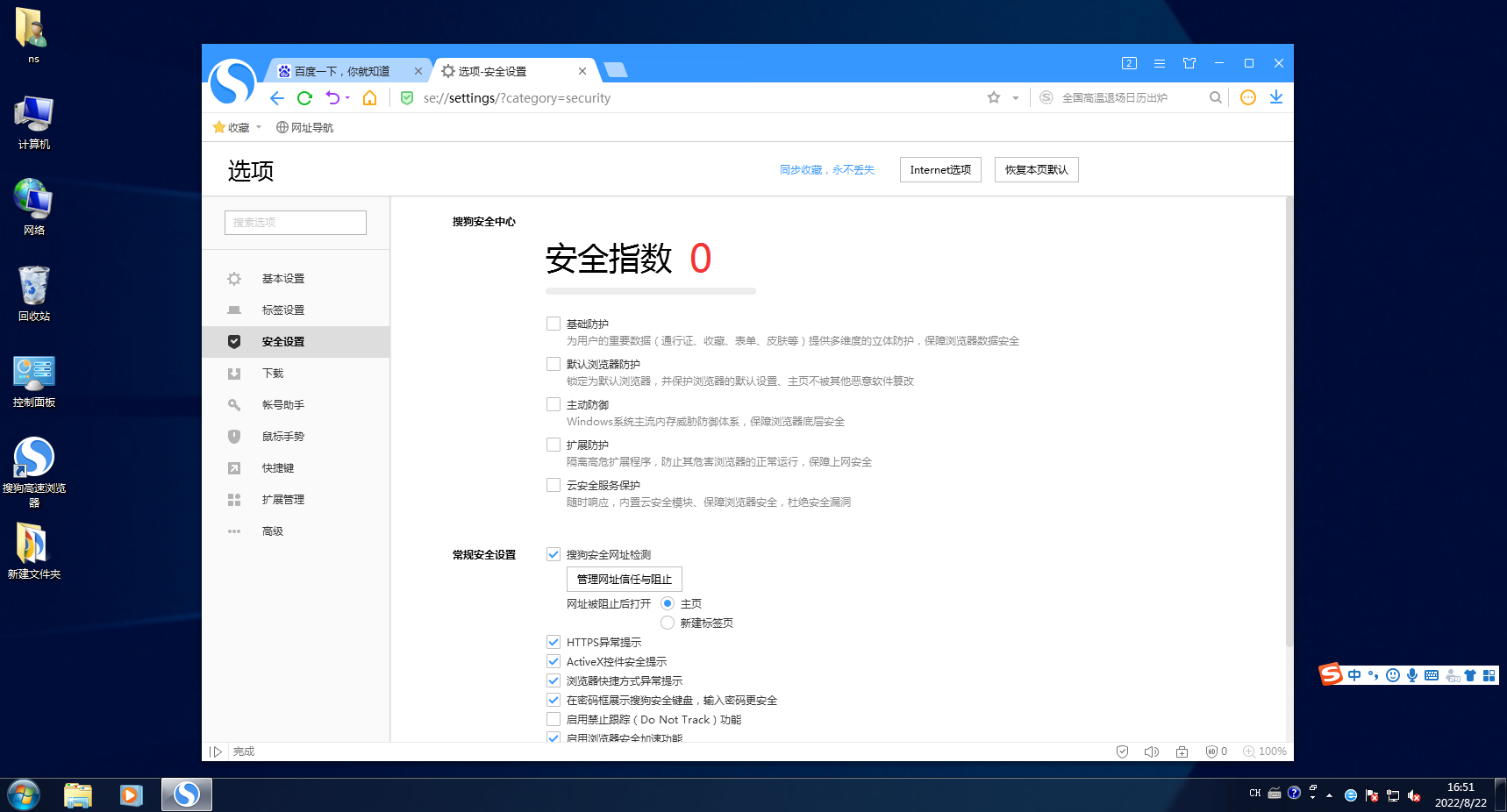
Task: Click the 搜索选项 search field
Action: (296, 223)
